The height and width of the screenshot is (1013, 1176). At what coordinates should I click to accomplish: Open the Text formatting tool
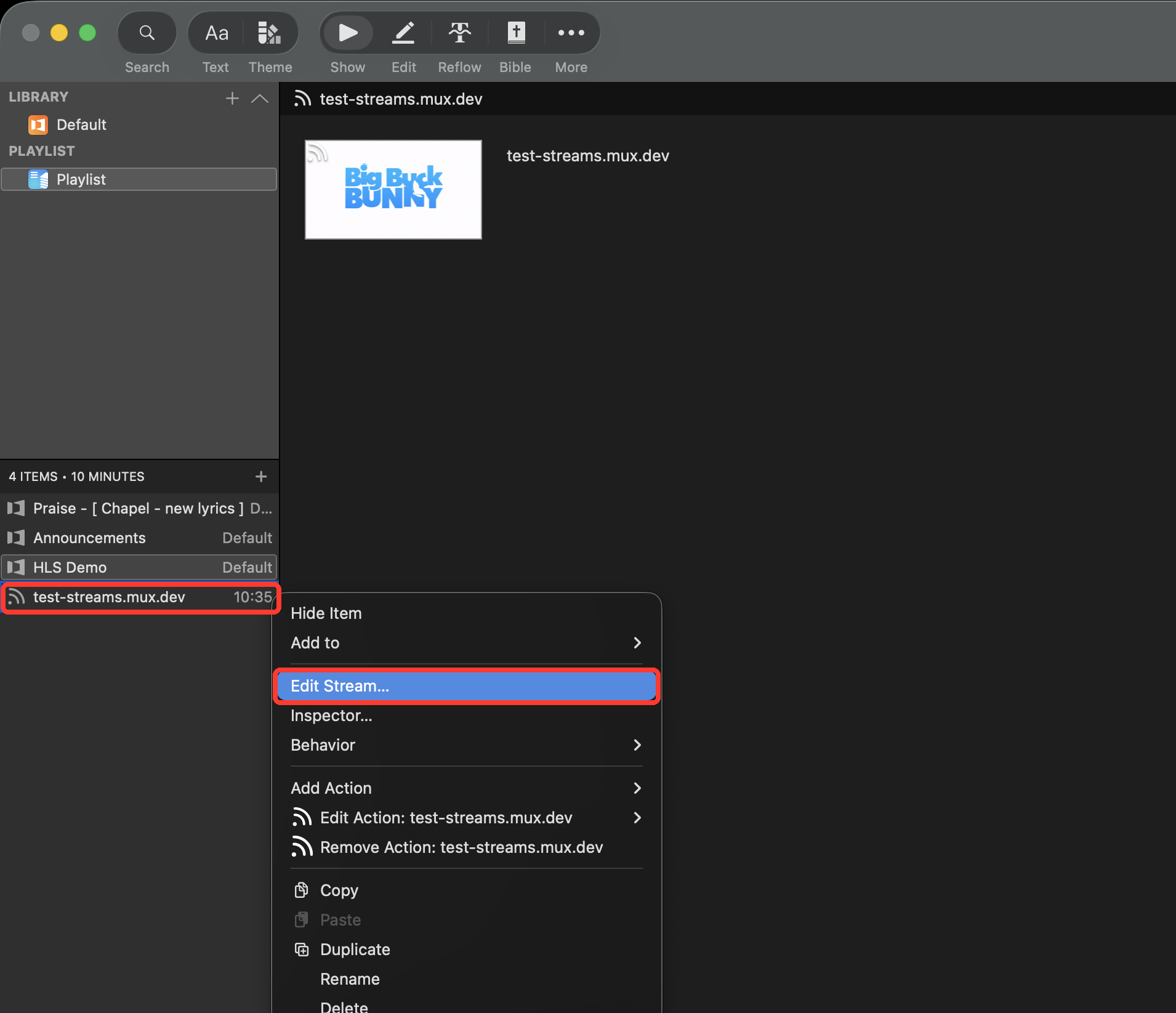tap(216, 33)
